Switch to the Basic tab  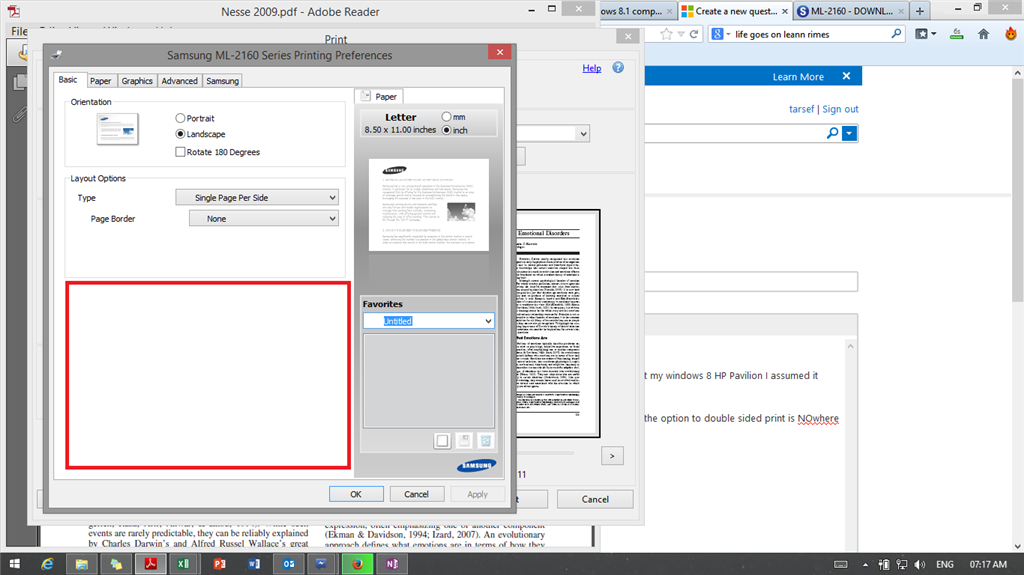point(68,80)
